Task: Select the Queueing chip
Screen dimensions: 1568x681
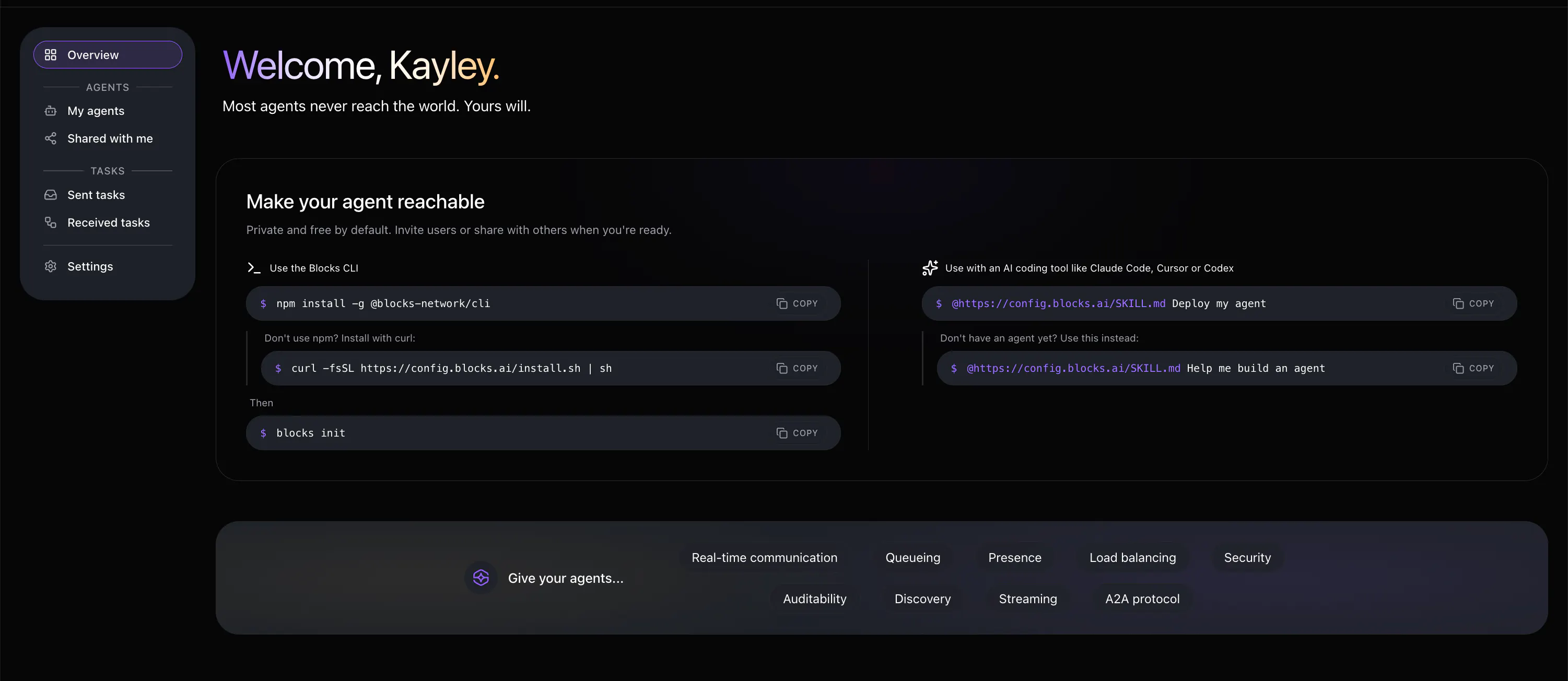Action: (x=912, y=558)
